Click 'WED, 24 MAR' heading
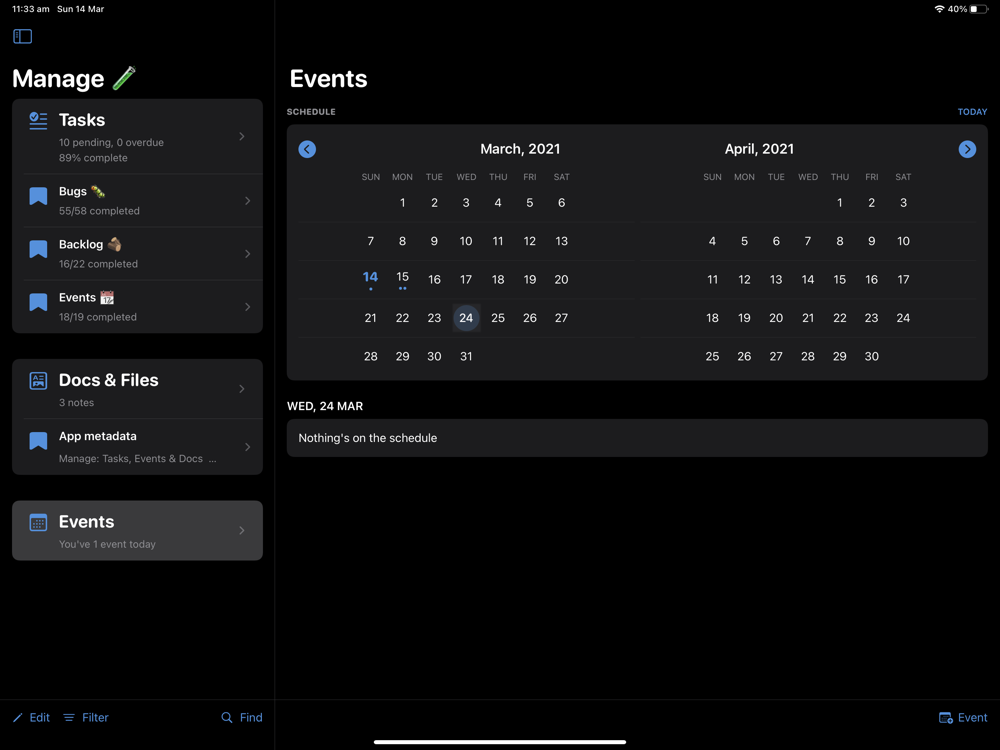The width and height of the screenshot is (1000, 750). (325, 406)
